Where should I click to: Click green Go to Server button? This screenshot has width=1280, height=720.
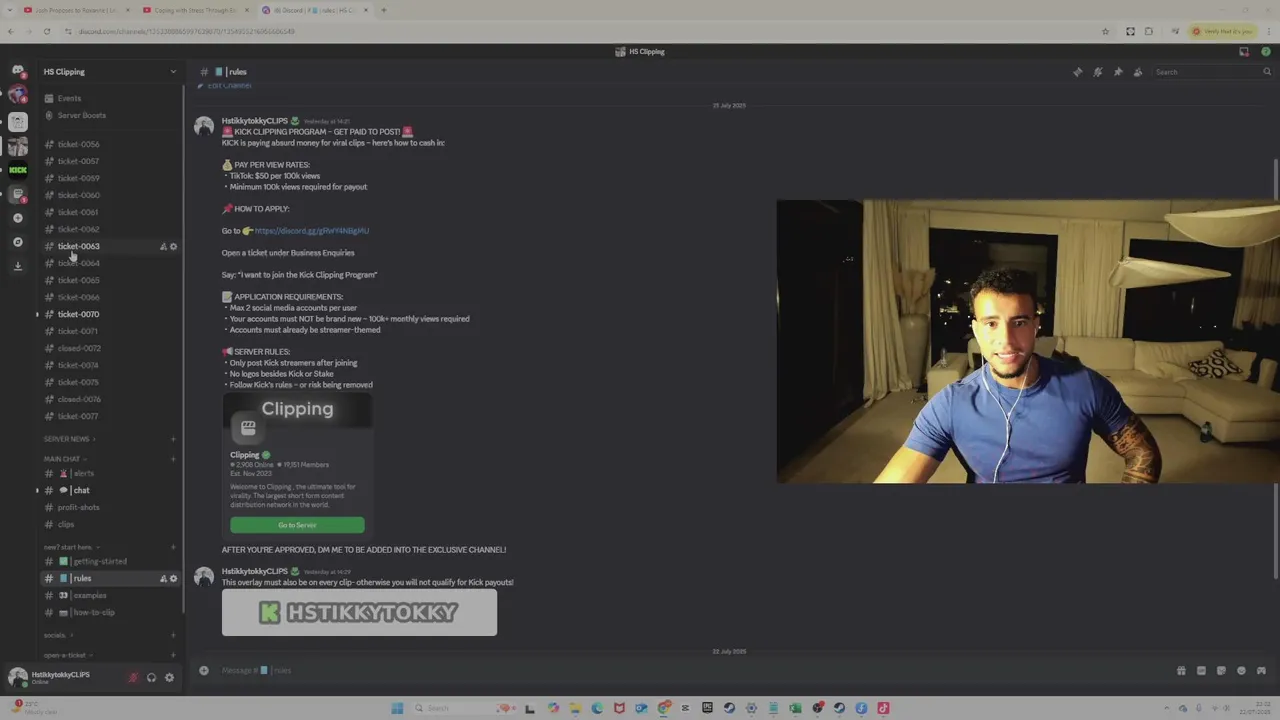[x=297, y=525]
